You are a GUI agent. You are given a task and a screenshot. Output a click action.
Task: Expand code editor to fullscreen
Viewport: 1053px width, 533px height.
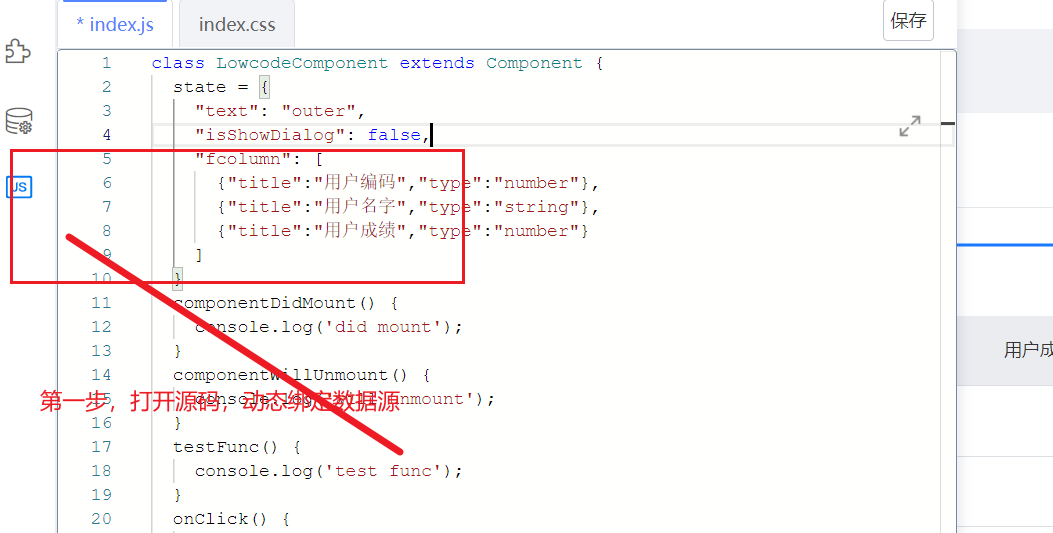point(910,126)
